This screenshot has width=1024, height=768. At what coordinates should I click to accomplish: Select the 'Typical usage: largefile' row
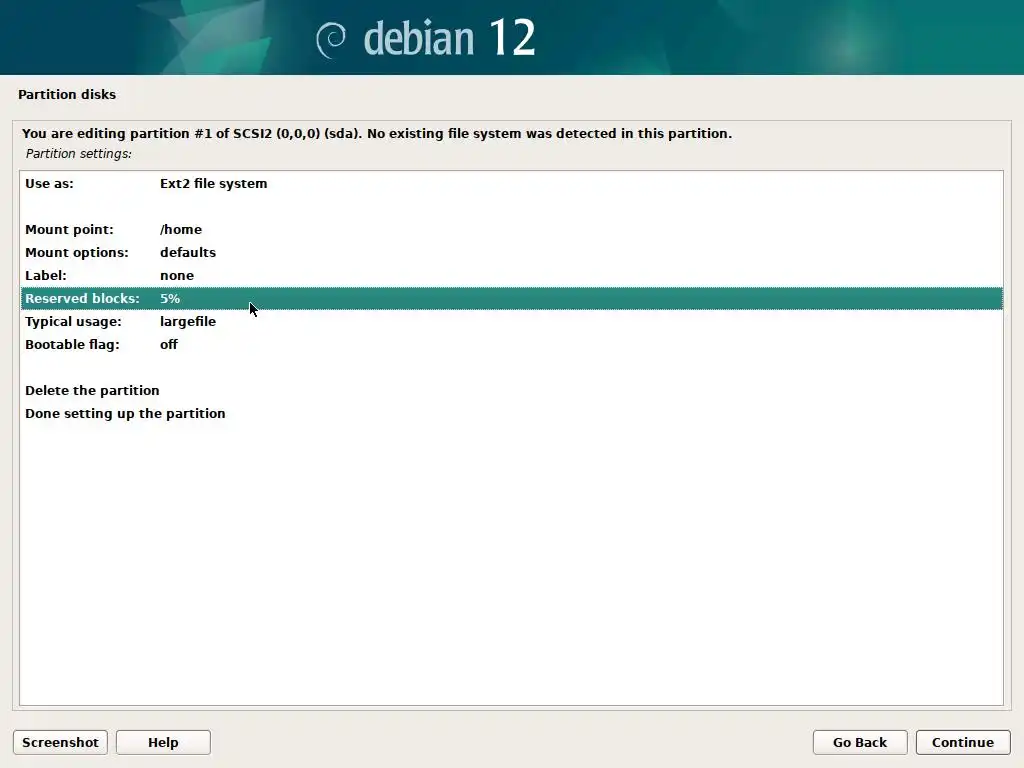coord(511,321)
